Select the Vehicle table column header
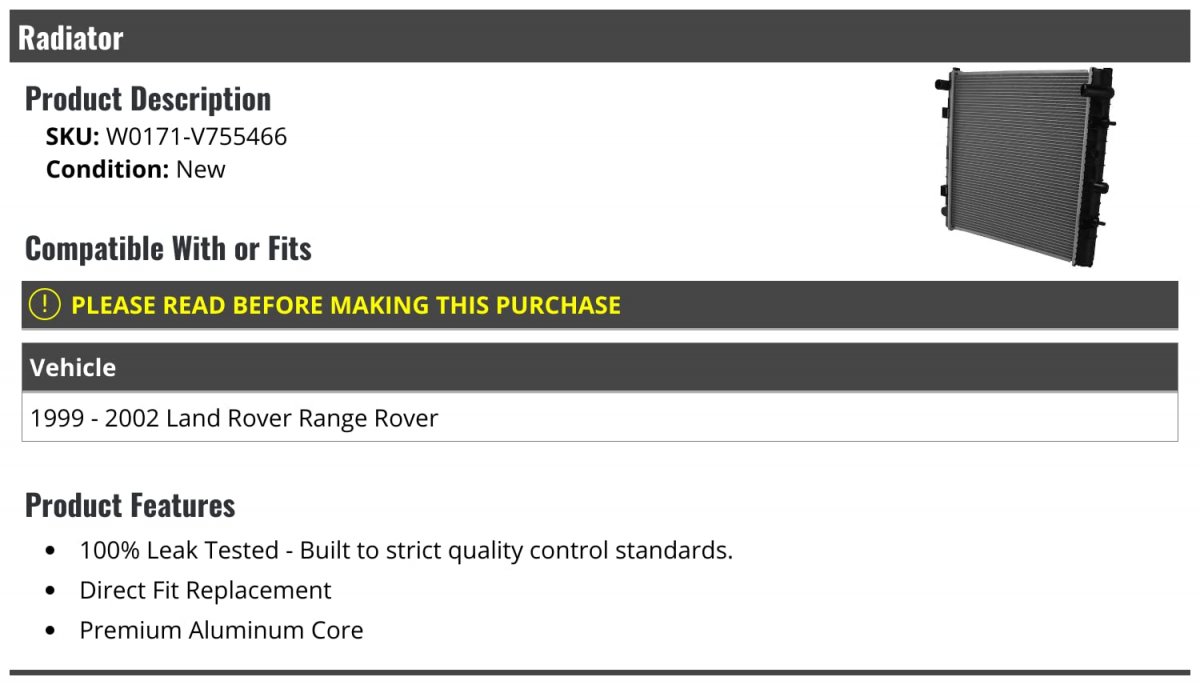The height and width of the screenshot is (685, 1200). (600, 367)
